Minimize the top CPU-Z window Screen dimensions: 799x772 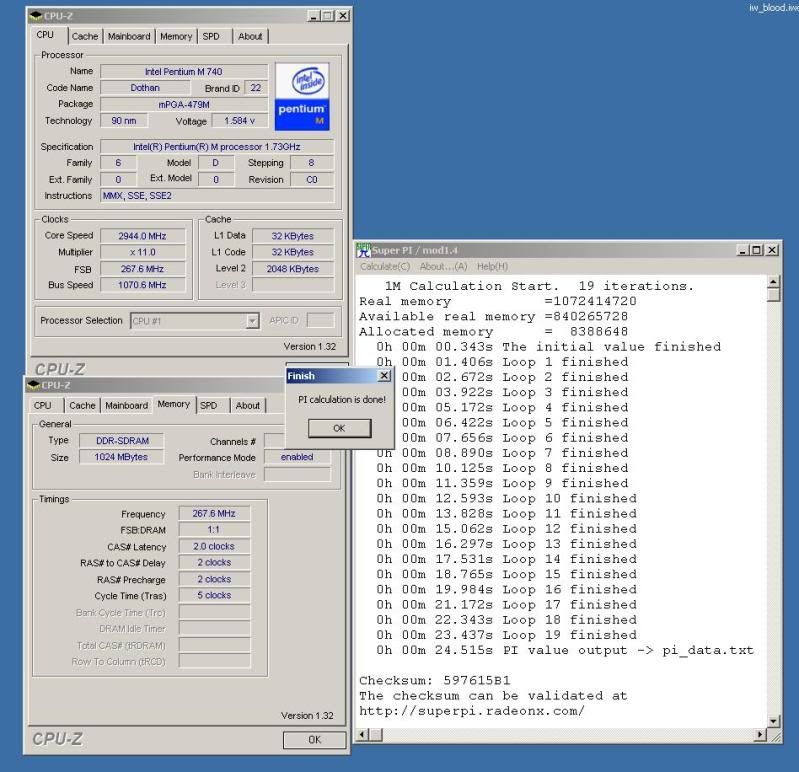pyautogui.click(x=314, y=16)
